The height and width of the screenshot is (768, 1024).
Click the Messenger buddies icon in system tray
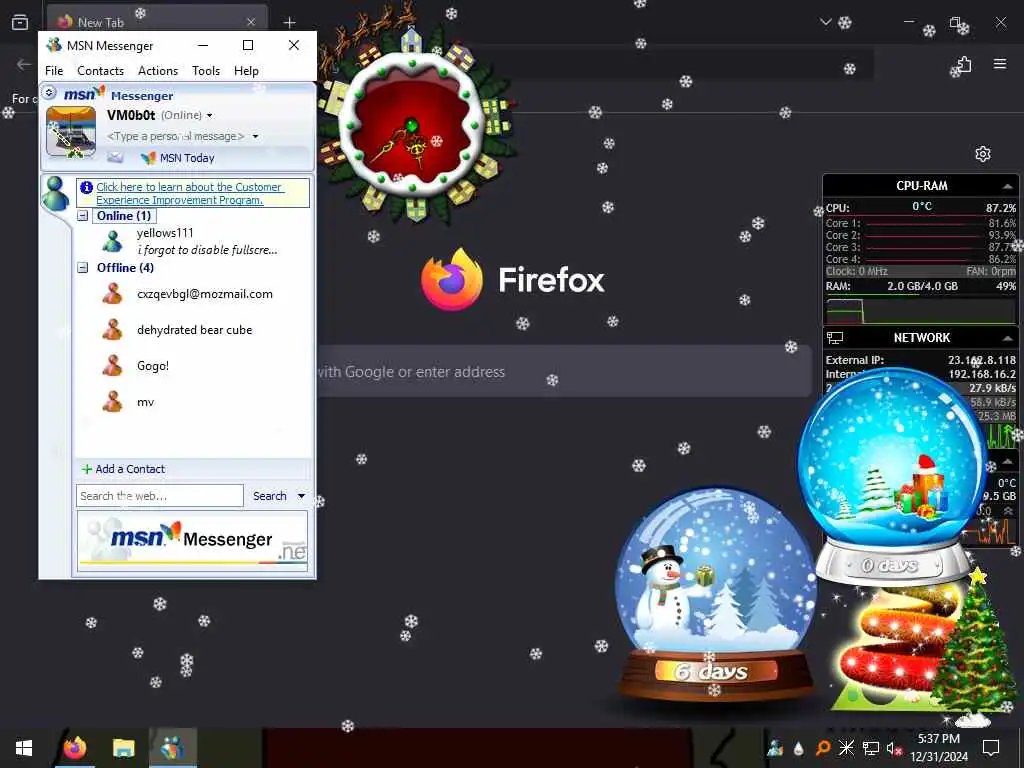[775, 748]
